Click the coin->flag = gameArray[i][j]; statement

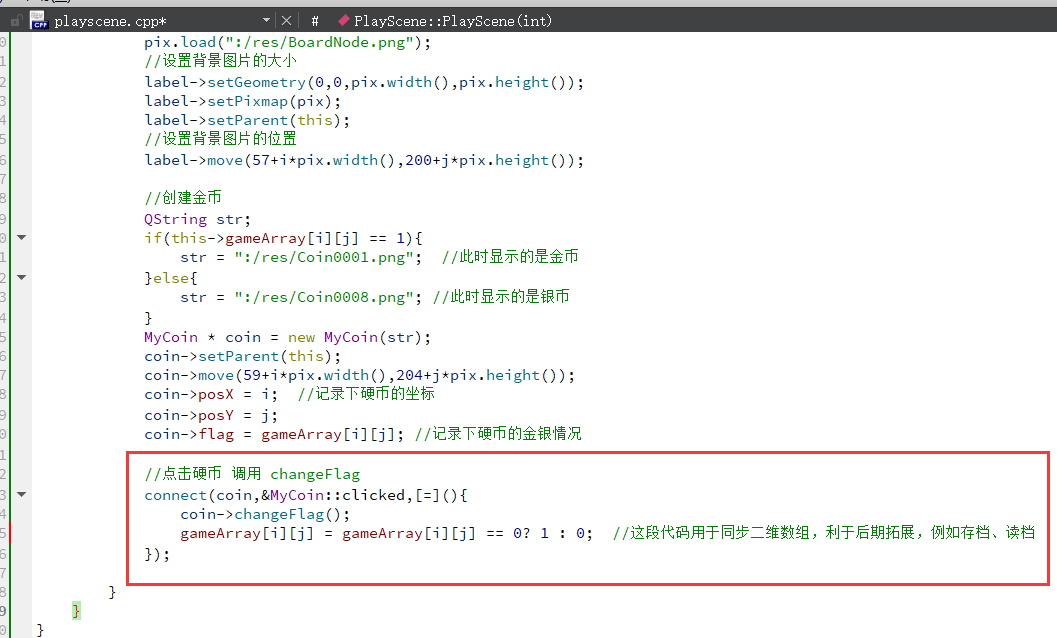pos(274,434)
